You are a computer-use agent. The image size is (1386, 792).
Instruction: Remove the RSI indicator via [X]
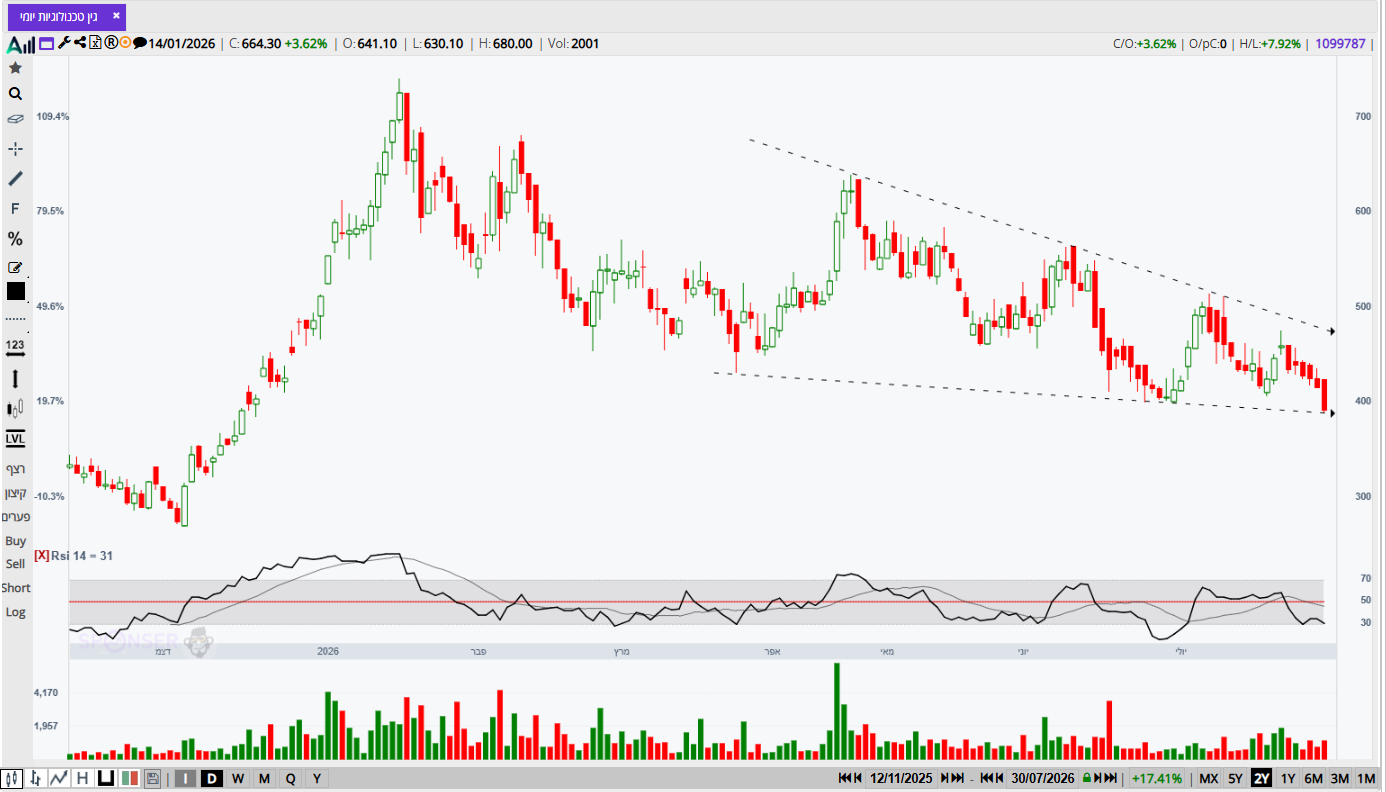tap(41, 555)
